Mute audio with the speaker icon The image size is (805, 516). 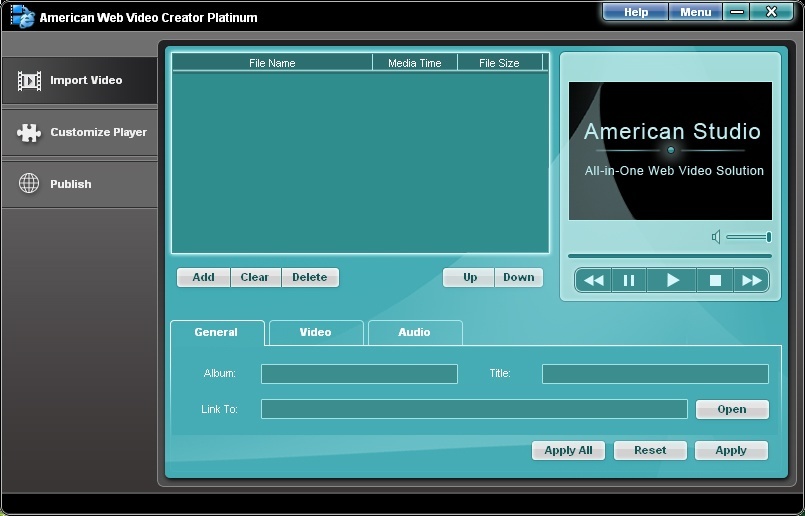coord(716,237)
